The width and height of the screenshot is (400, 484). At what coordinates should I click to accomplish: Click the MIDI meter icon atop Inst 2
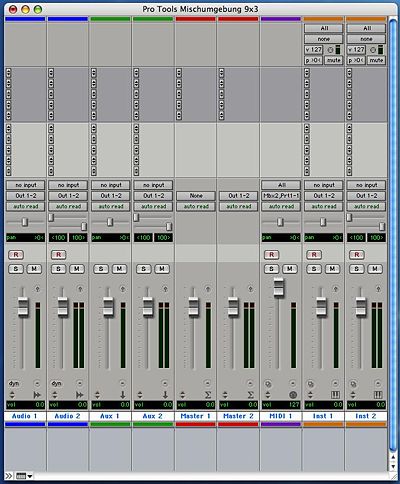pyautogui.click(x=380, y=50)
